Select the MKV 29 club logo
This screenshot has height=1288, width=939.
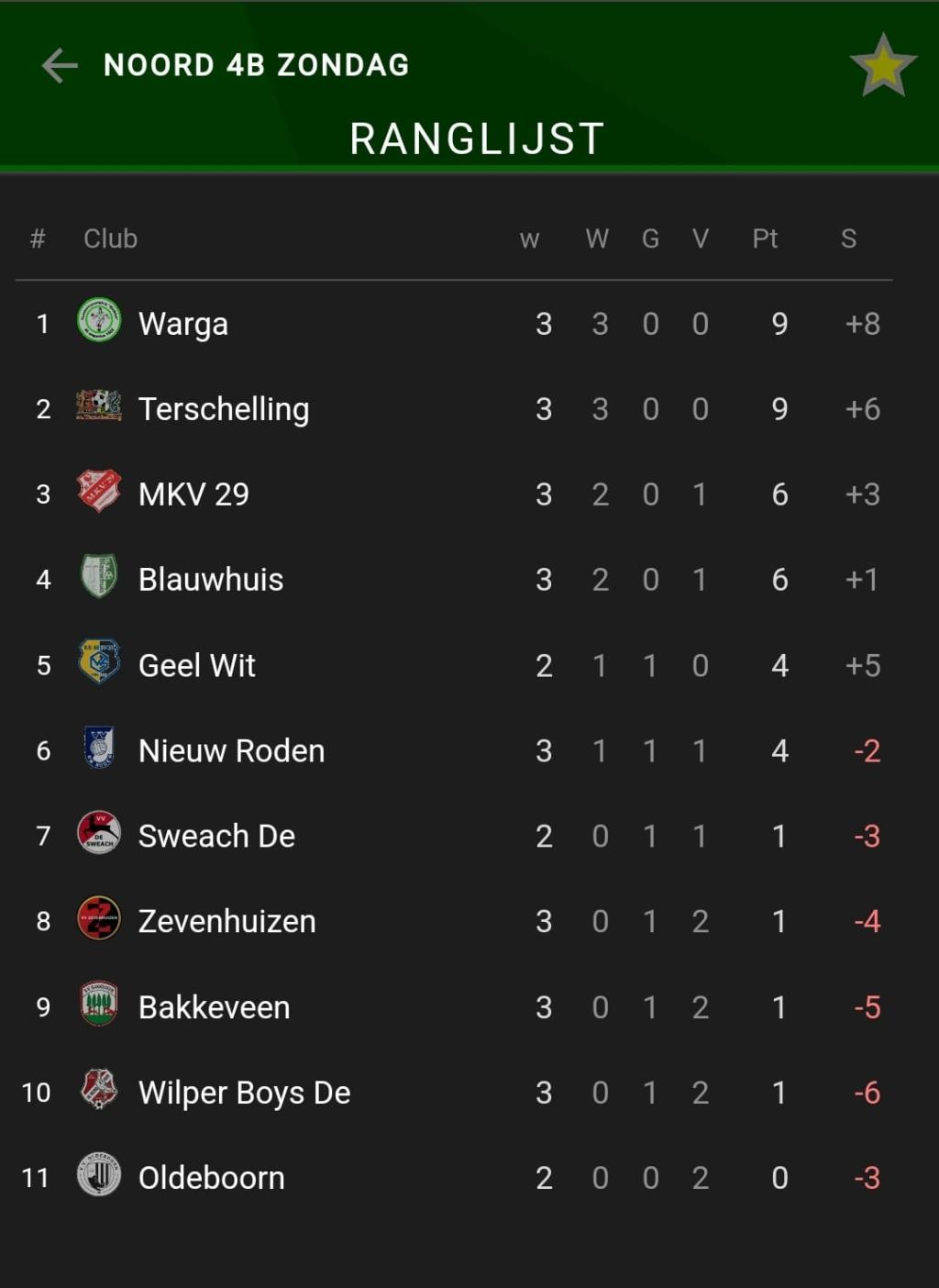point(99,491)
